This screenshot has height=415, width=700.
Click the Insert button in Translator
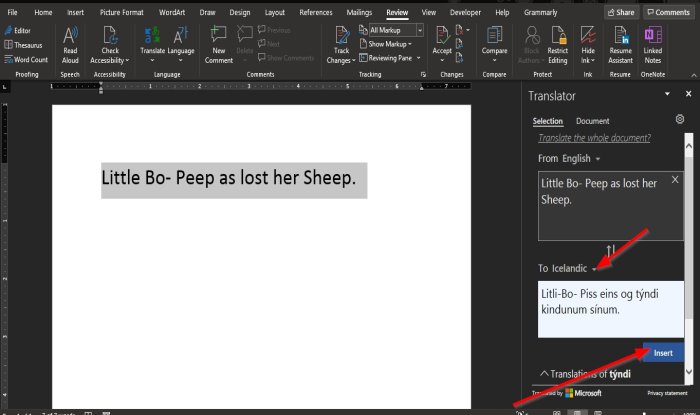[x=663, y=353]
